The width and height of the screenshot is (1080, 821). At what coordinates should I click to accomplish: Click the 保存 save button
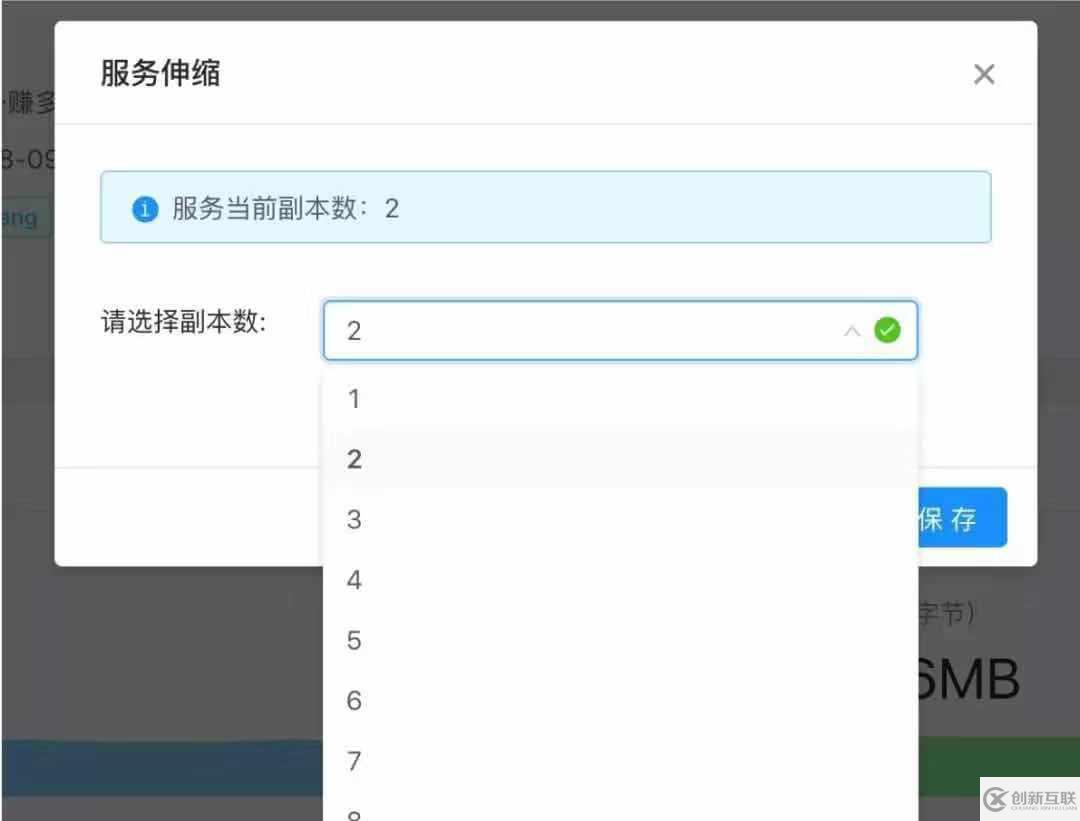point(962,518)
